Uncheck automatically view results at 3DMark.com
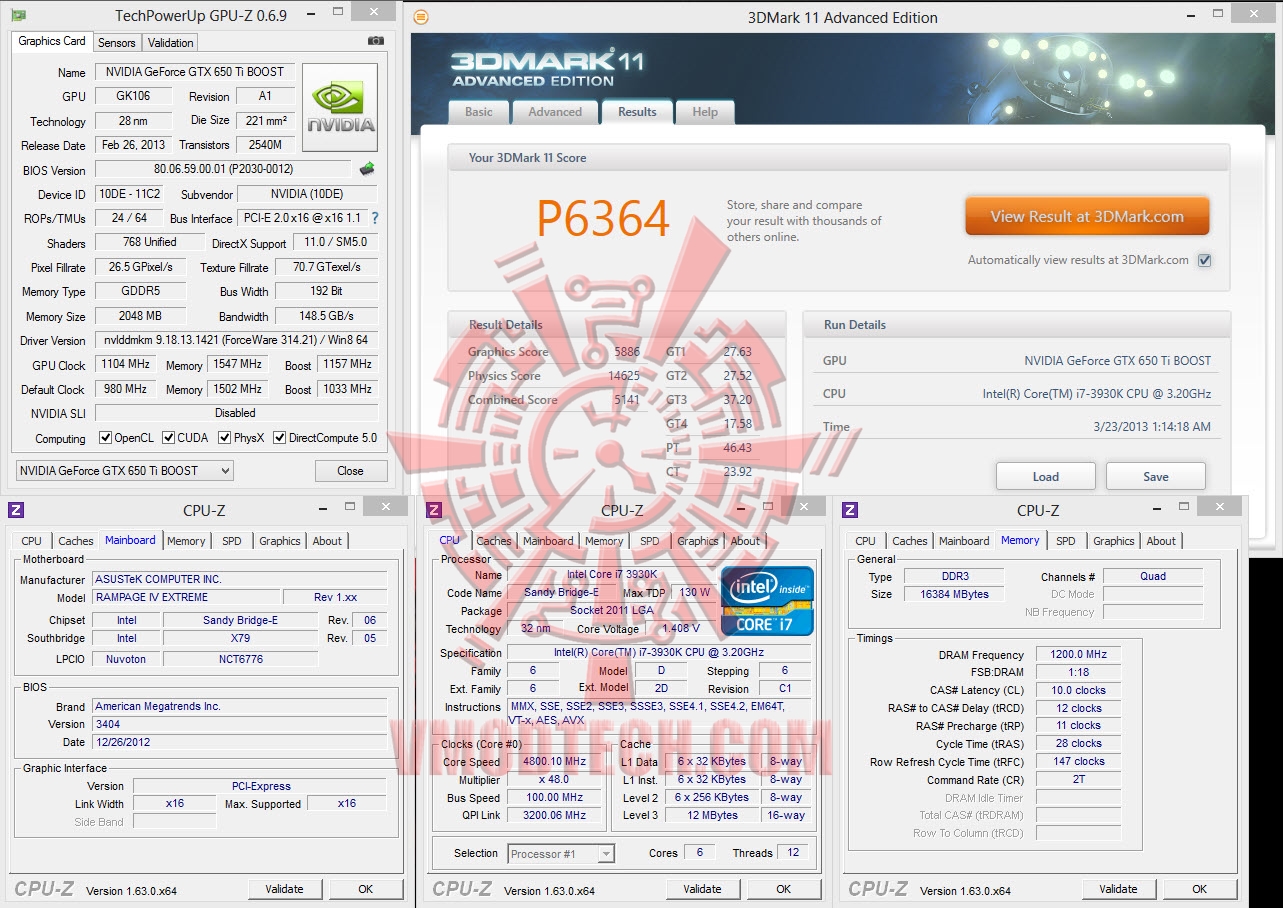This screenshot has height=908, width=1283. pos(1205,260)
